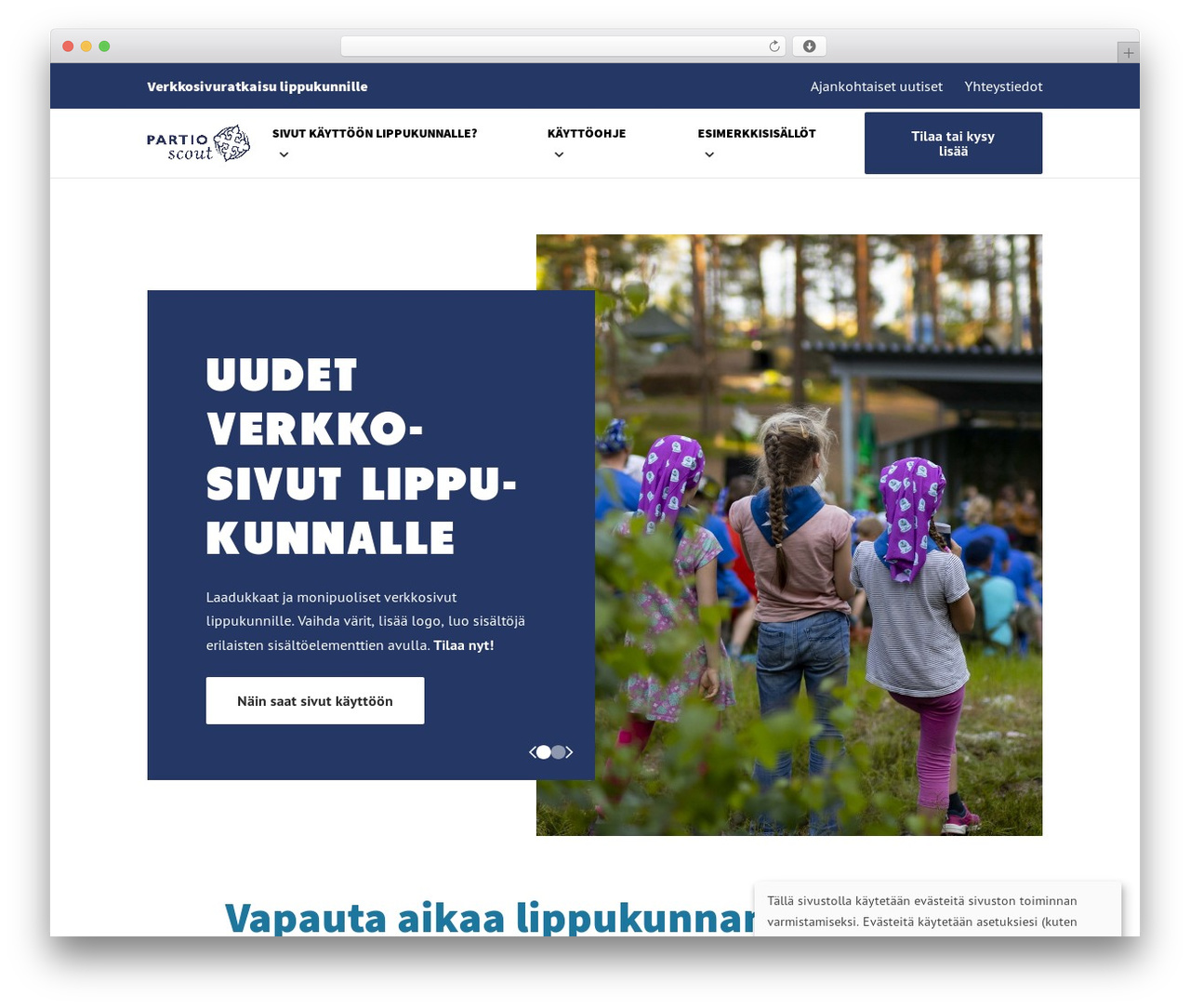Expand chevron under Sivut käyttöön lippukunnalle
This screenshot has height=1008, width=1190.
(x=284, y=154)
